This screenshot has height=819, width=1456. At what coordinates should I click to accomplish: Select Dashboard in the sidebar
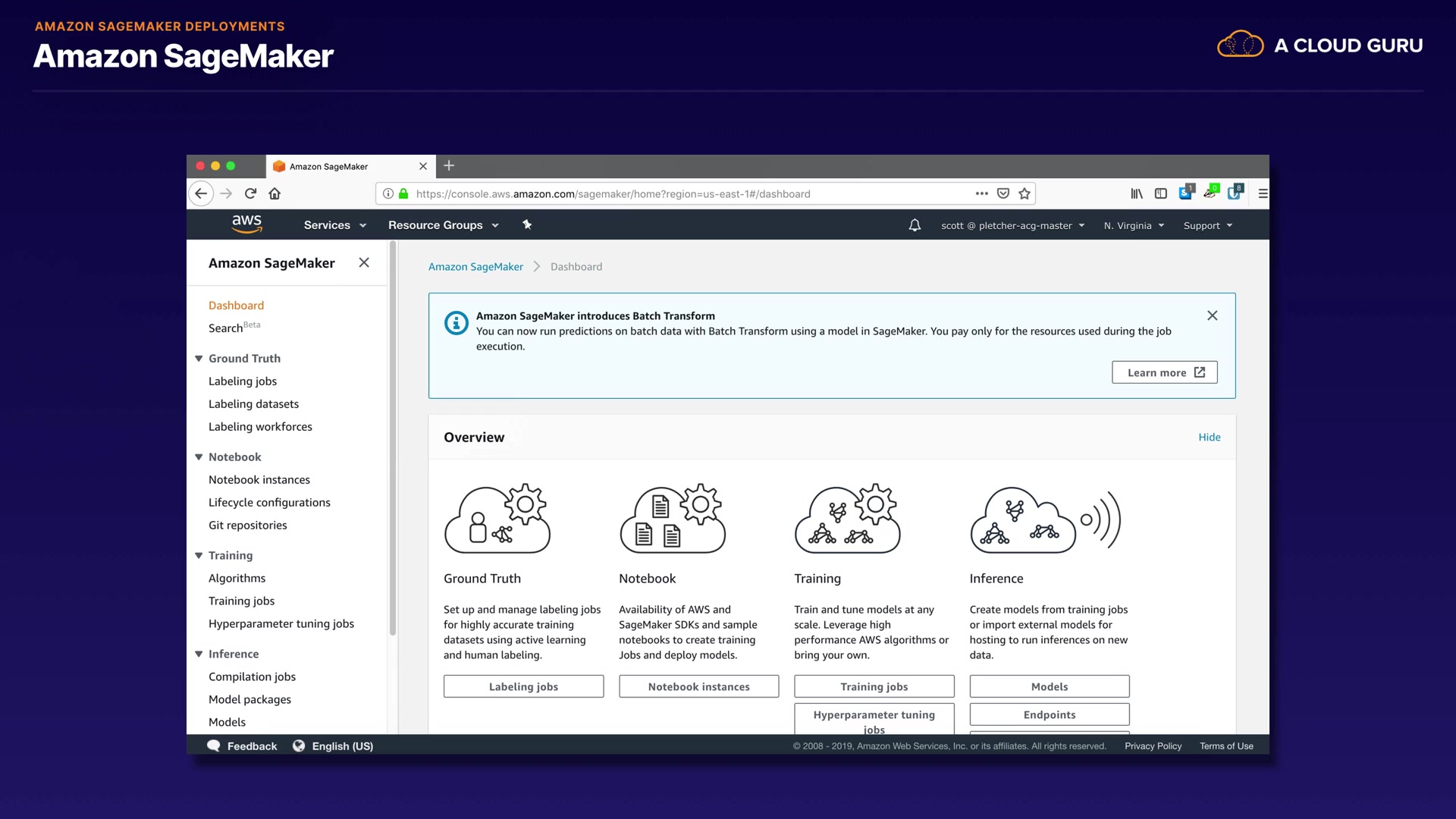pyautogui.click(x=236, y=305)
